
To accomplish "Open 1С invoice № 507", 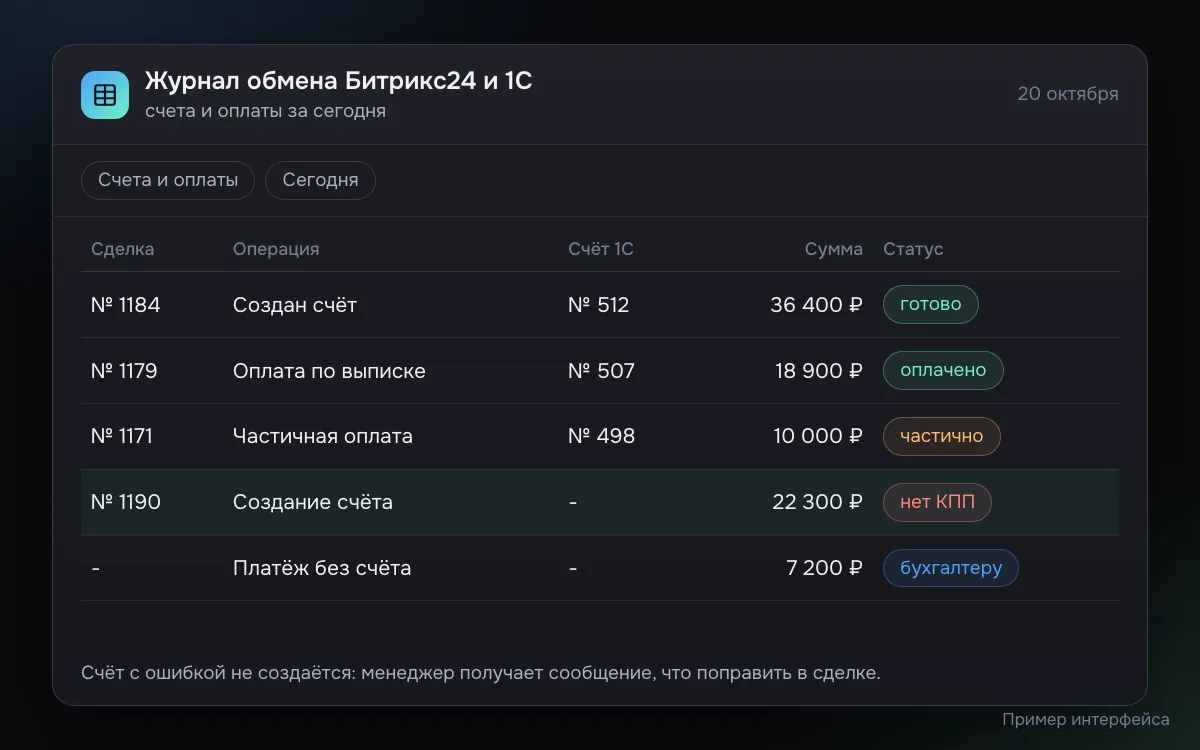I will (601, 371).
